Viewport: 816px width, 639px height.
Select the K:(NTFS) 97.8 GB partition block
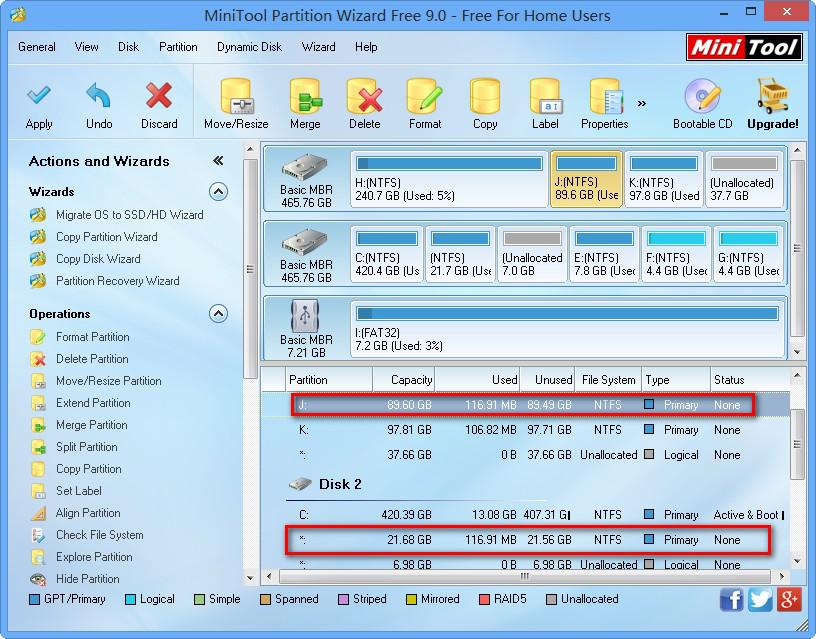pyautogui.click(x=664, y=179)
